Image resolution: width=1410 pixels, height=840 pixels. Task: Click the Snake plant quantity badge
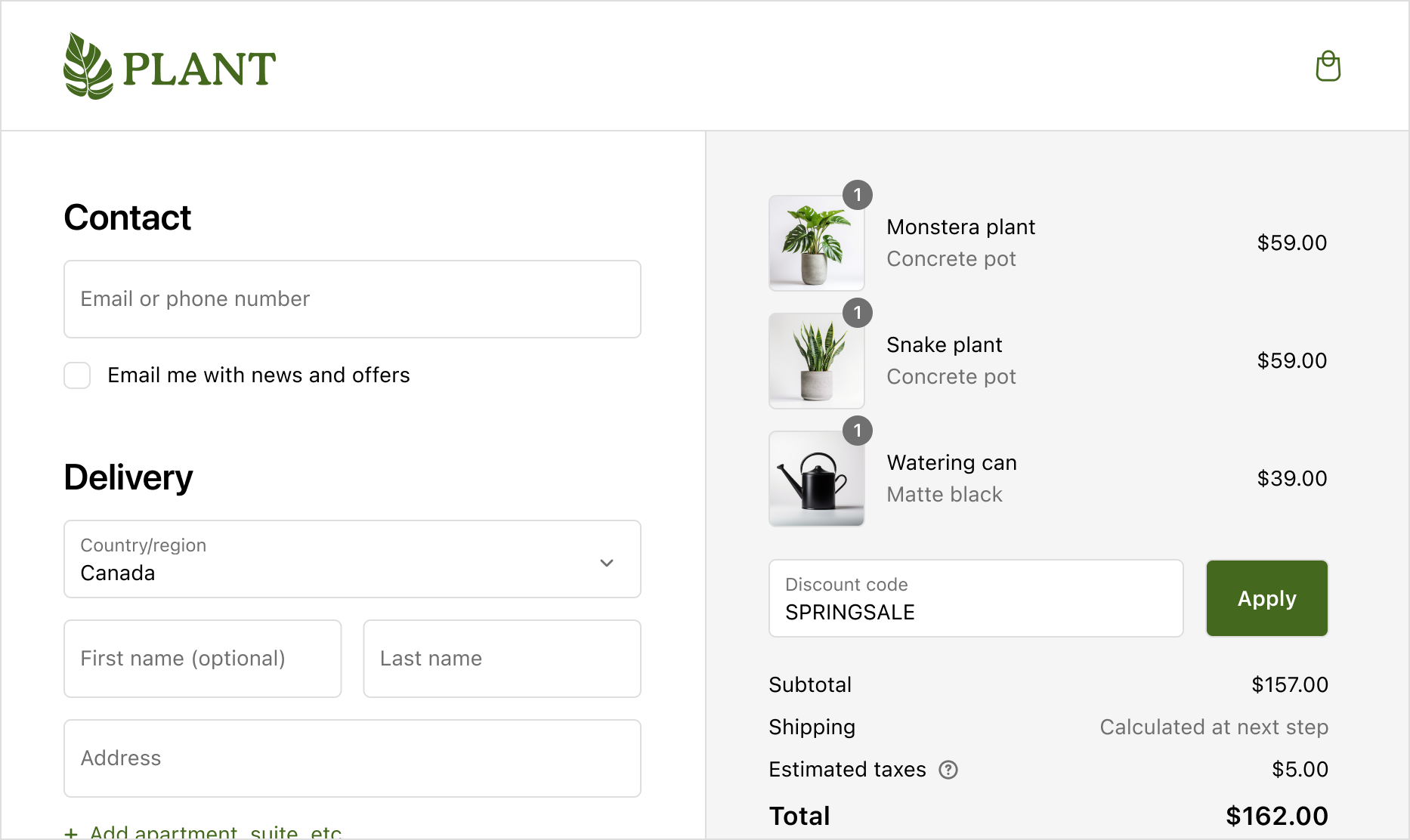858,313
